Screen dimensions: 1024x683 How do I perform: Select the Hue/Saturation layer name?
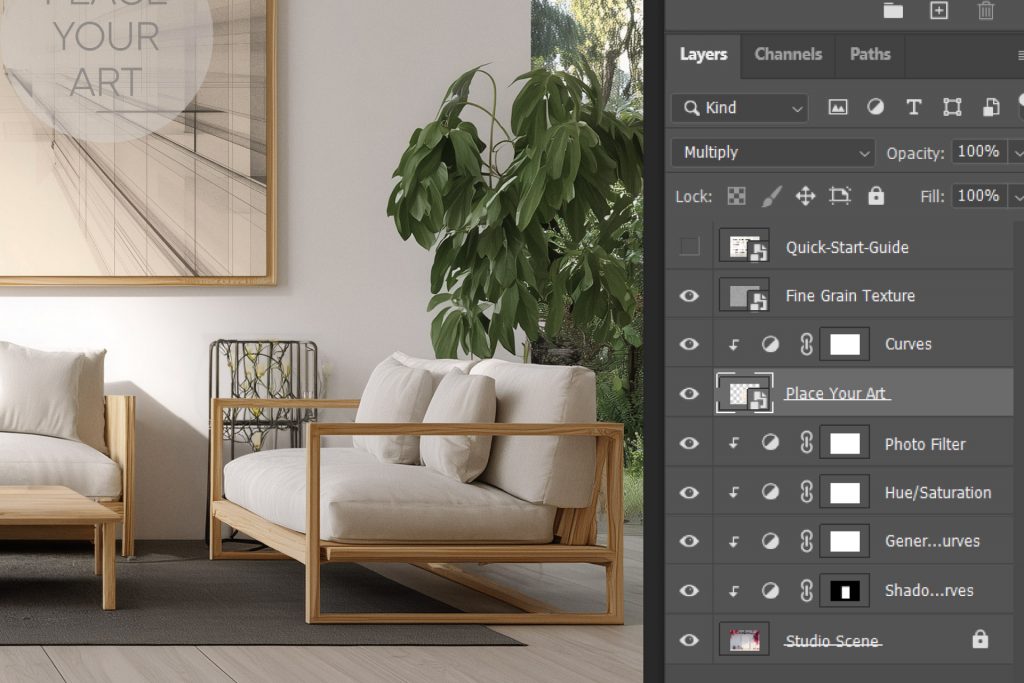coord(938,493)
